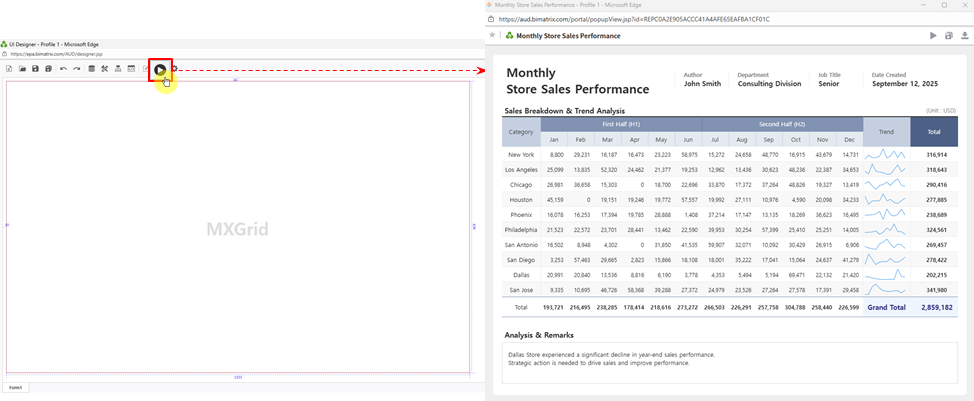Open the database icon in designer toolbar

pyautogui.click(x=91, y=69)
